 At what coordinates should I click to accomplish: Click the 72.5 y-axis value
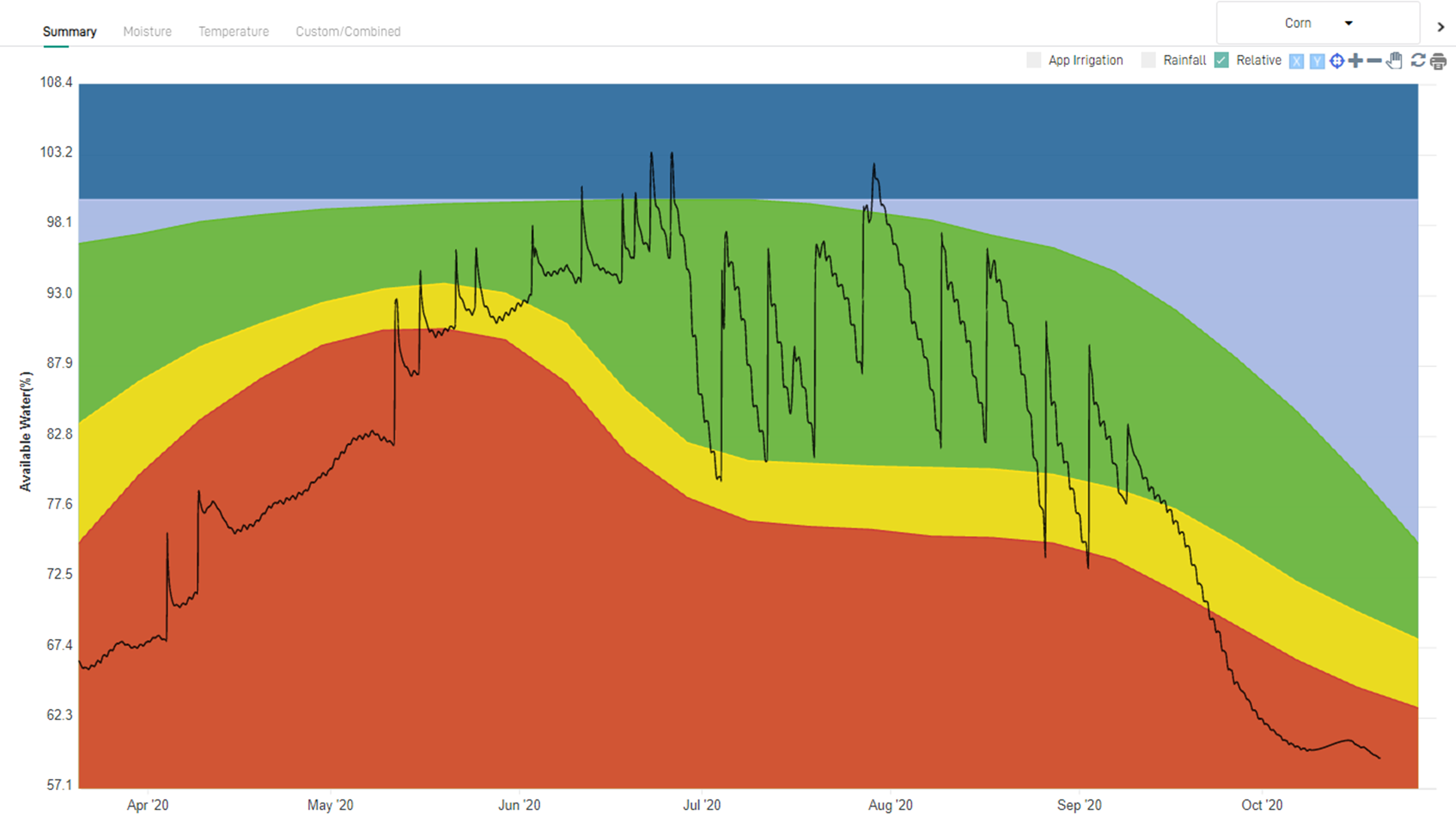(x=59, y=574)
